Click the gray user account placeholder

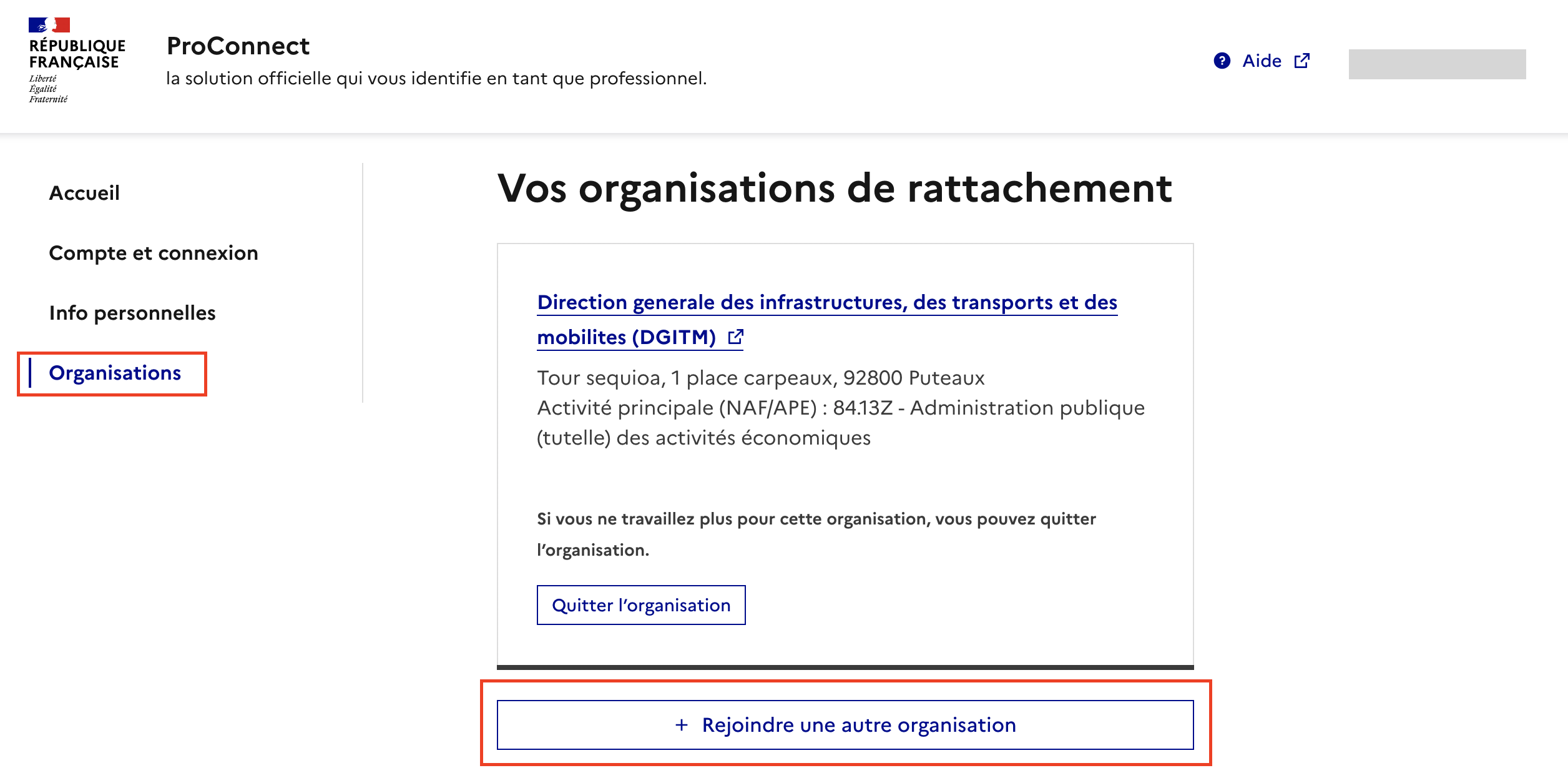(1436, 64)
